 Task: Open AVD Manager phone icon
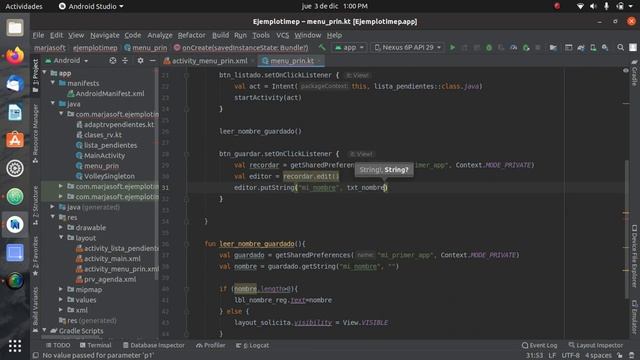click(x=593, y=47)
